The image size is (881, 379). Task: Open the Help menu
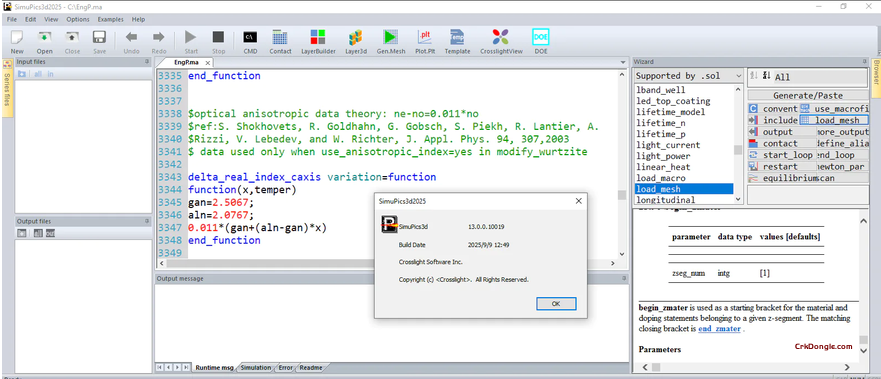click(138, 19)
